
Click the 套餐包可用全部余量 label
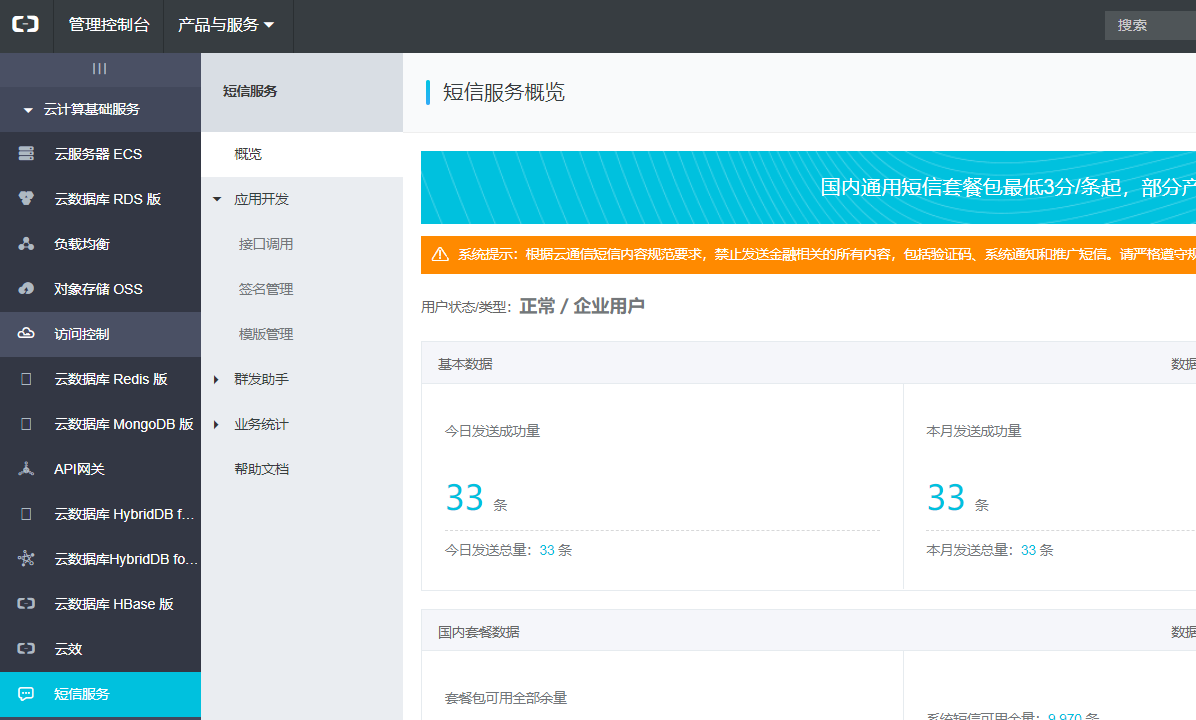pyautogui.click(x=506, y=698)
